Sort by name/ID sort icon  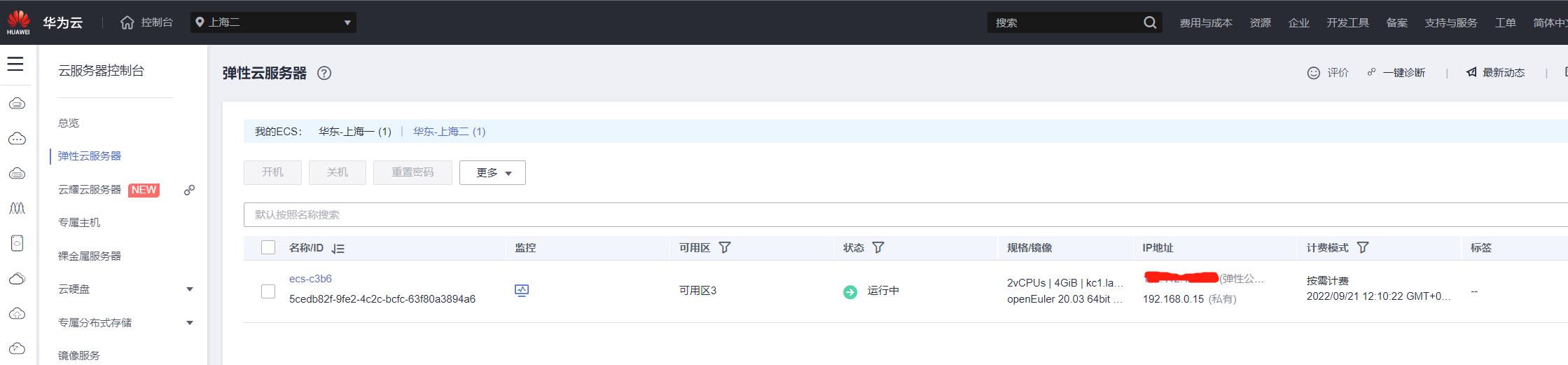[338, 248]
